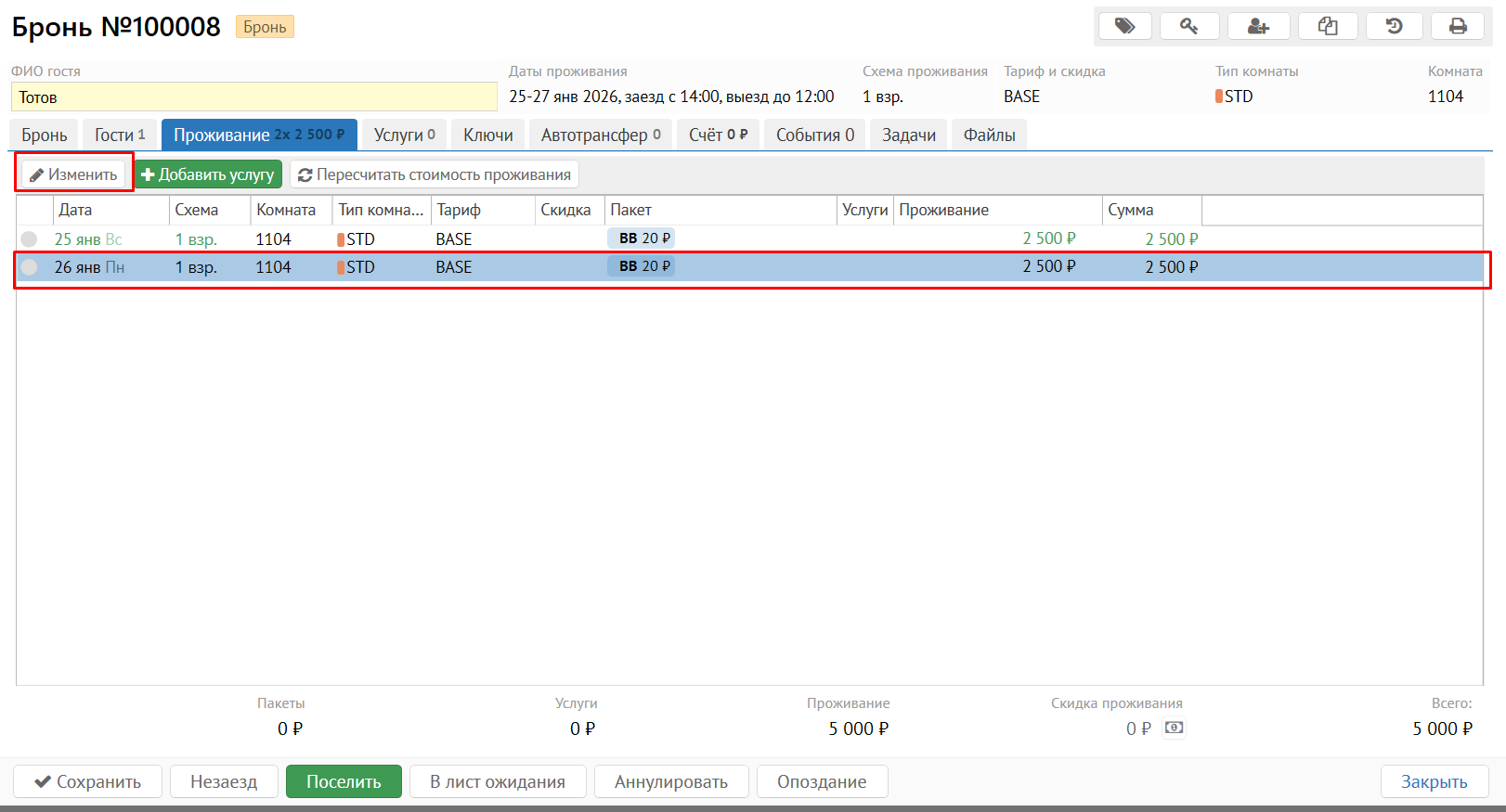Open the key icon button in header

tap(1189, 26)
